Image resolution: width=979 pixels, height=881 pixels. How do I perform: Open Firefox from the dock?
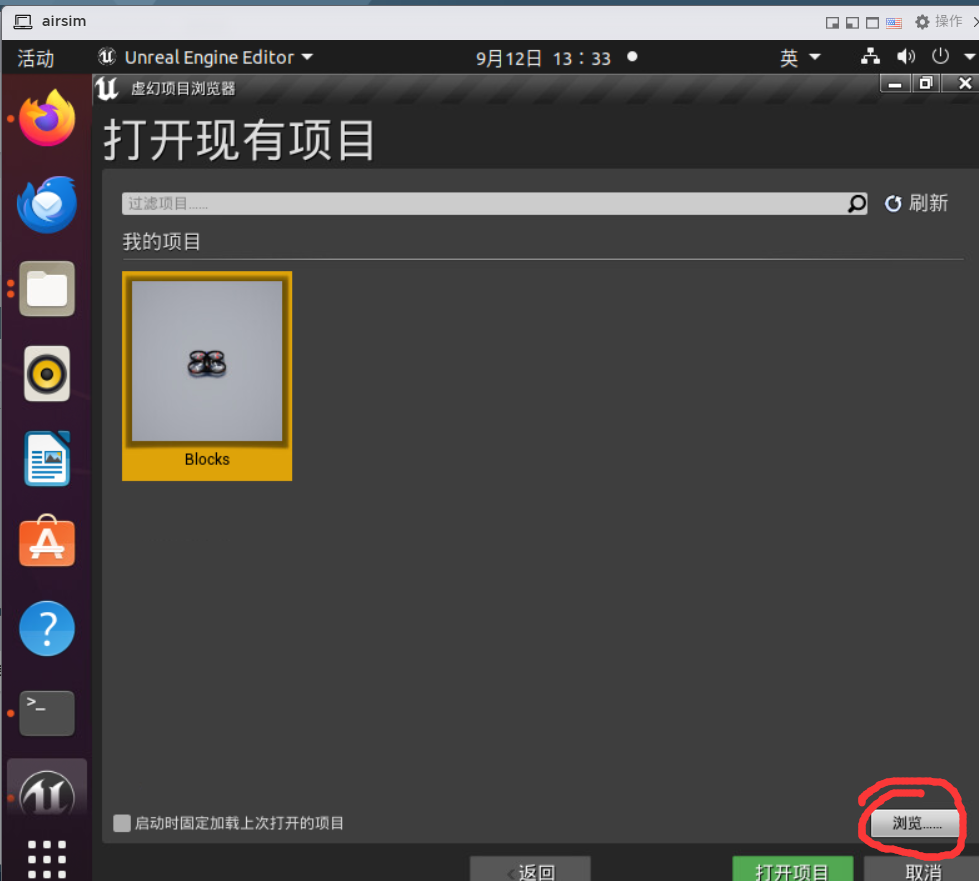click(47, 119)
